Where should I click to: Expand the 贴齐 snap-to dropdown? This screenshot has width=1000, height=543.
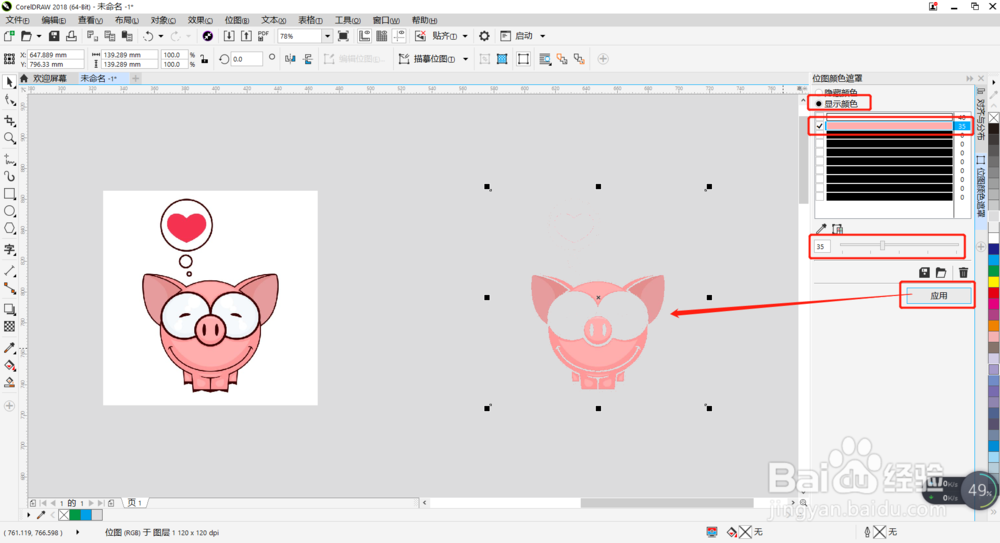point(465,36)
